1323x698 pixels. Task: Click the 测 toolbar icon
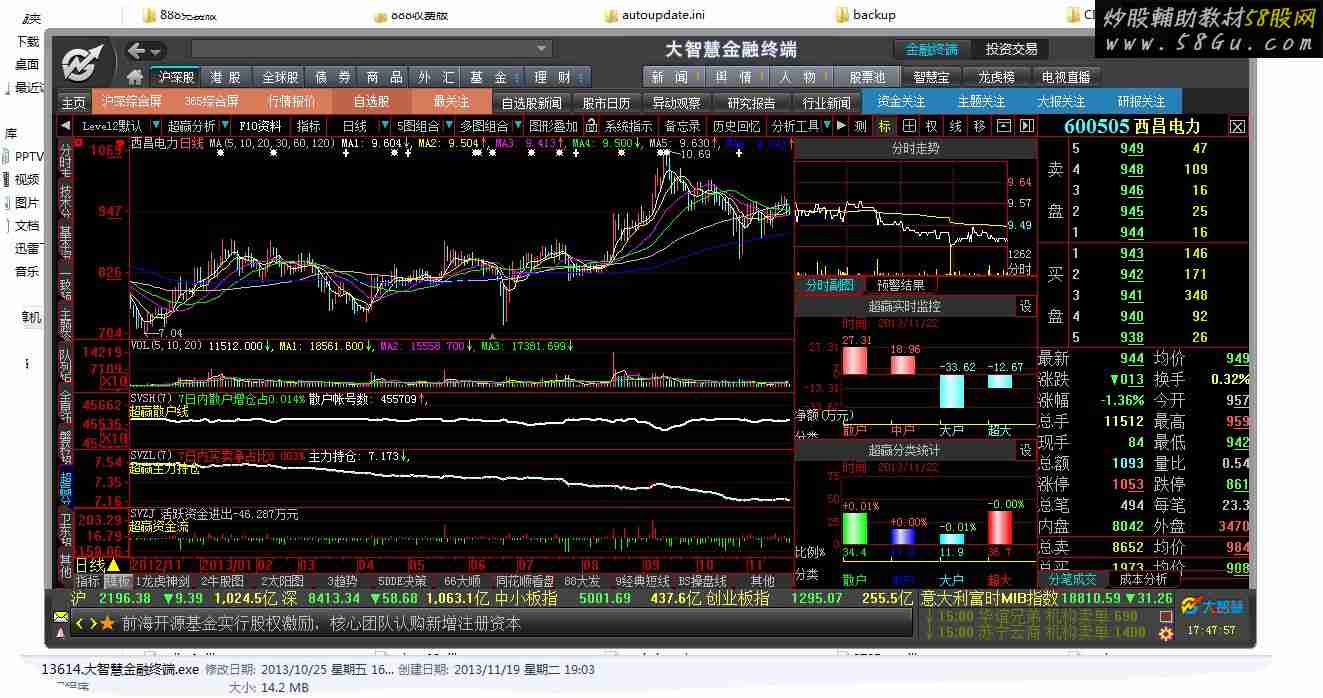click(860, 126)
